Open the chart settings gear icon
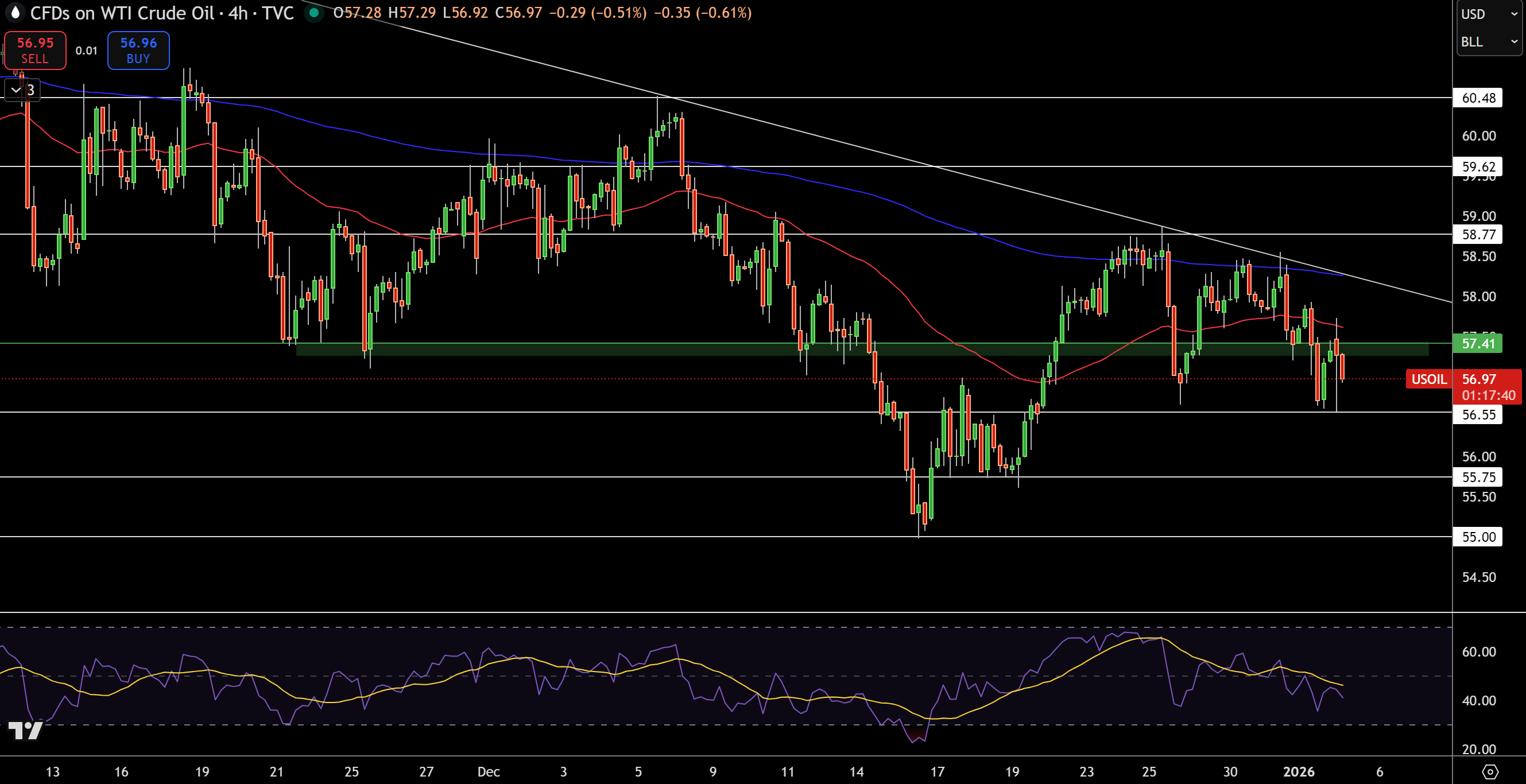 coord(1490,771)
